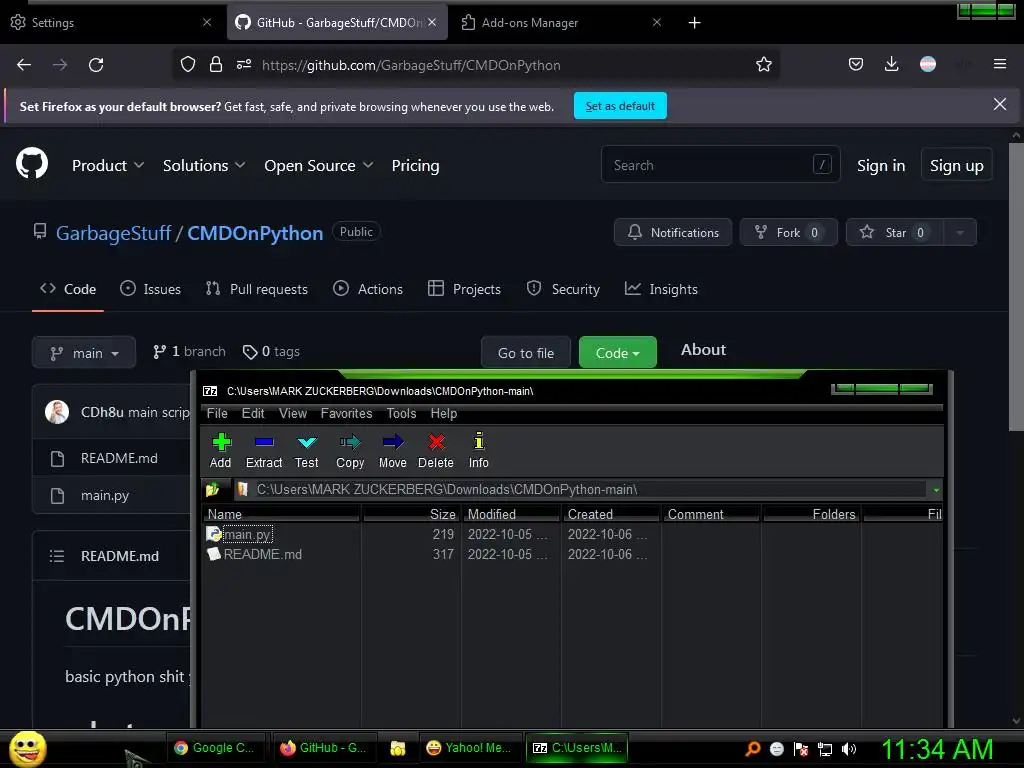1024x768 pixels.
Task: Expand the 7-Zip address path dropdown
Action: pyautogui.click(x=936, y=490)
